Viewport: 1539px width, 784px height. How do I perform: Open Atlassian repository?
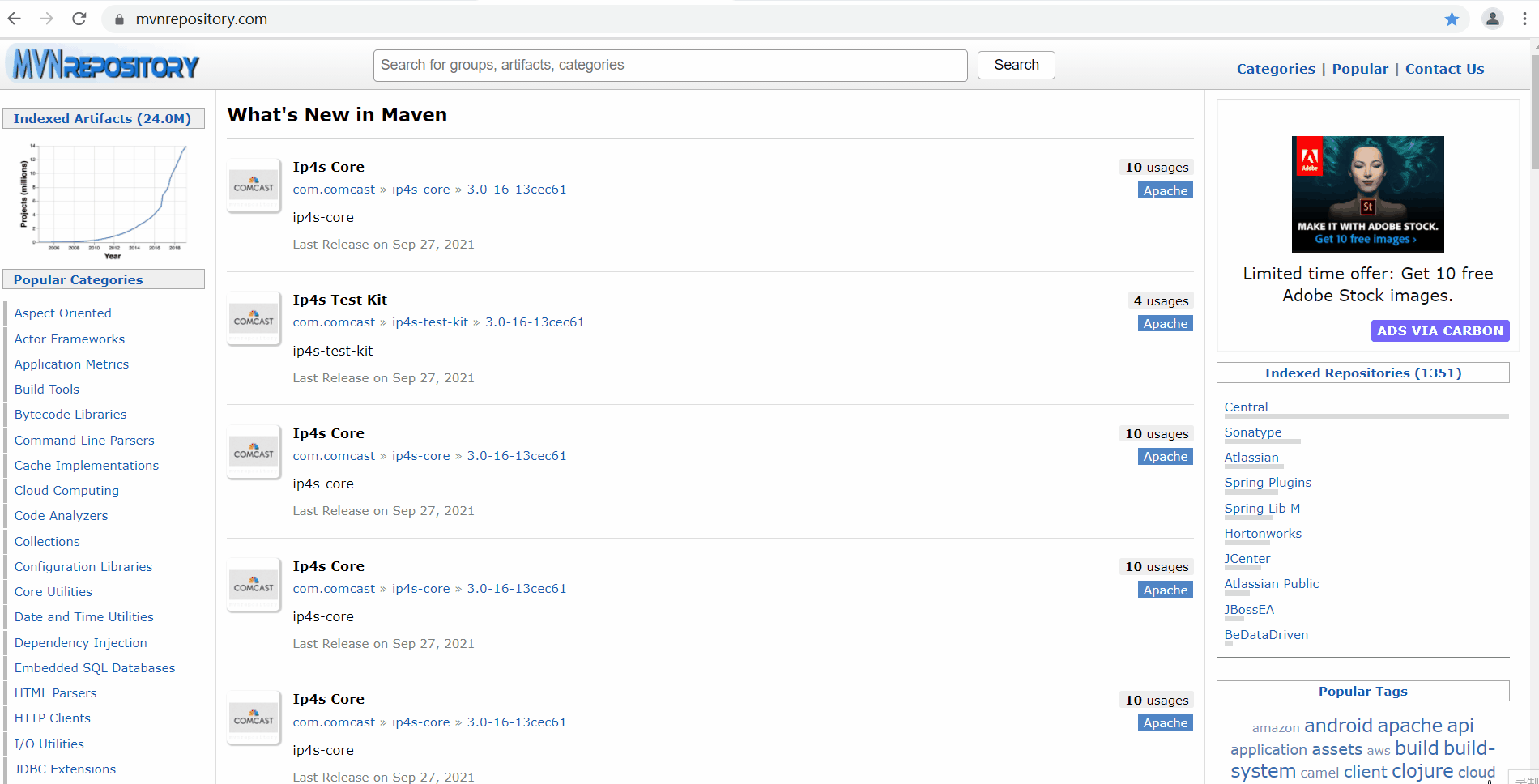(x=1251, y=457)
